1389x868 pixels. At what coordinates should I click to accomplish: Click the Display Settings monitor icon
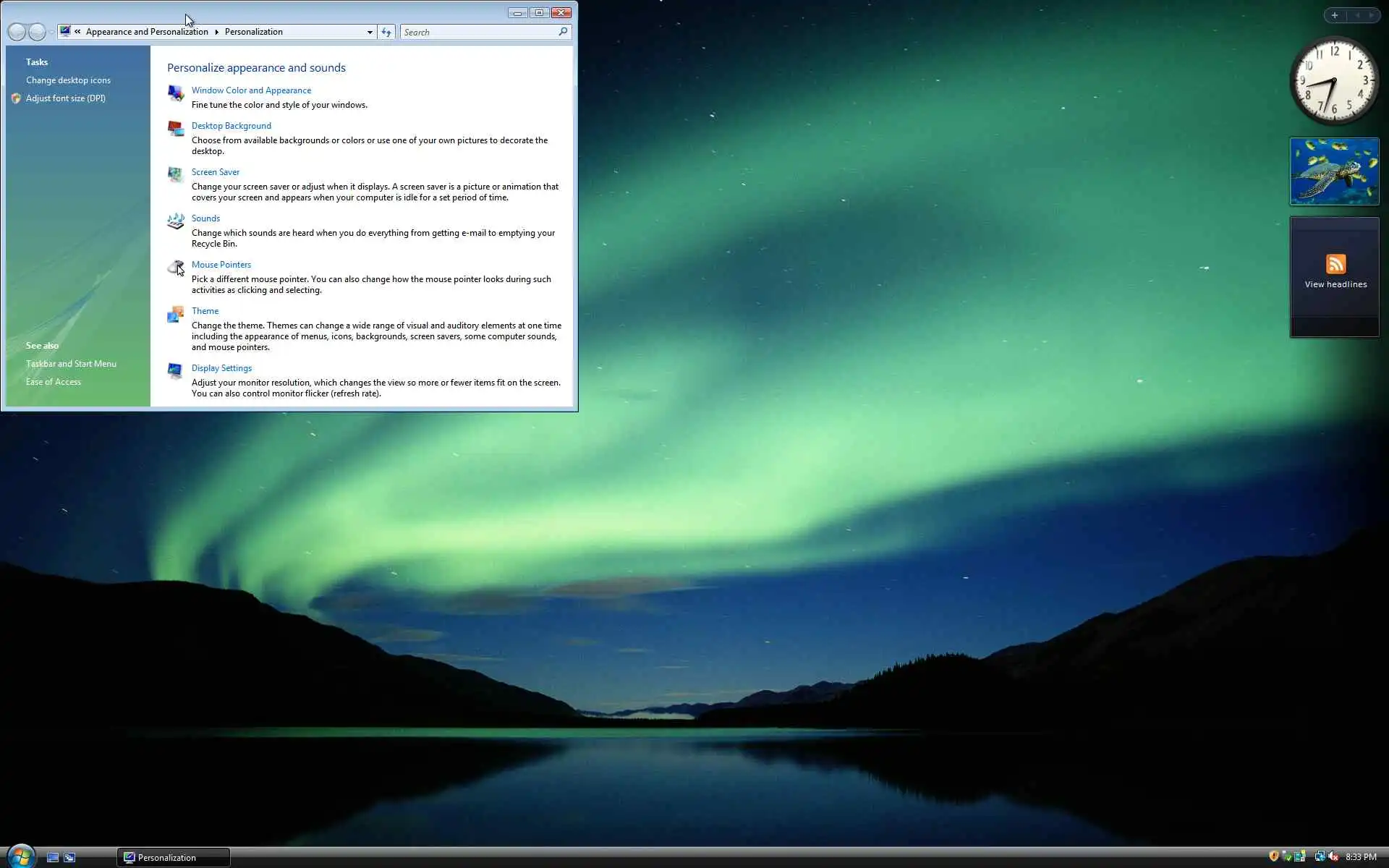[x=175, y=370]
